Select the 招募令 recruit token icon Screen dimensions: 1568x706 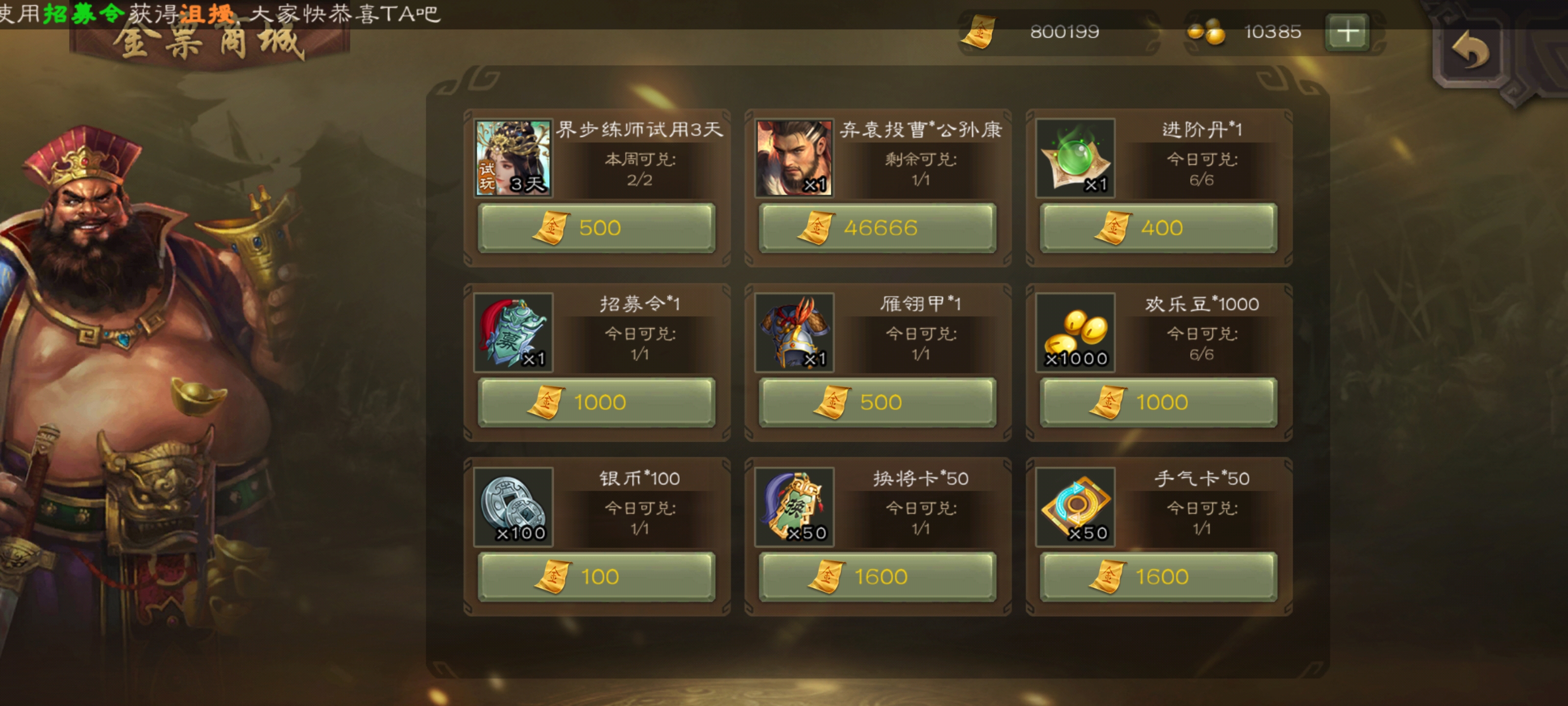pyautogui.click(x=513, y=332)
